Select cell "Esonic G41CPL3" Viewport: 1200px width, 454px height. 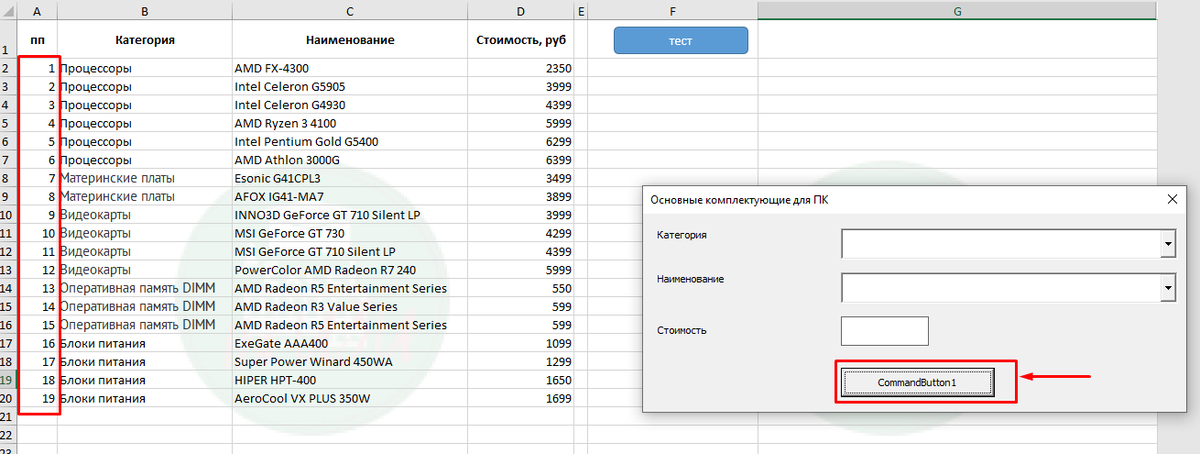(x=350, y=178)
